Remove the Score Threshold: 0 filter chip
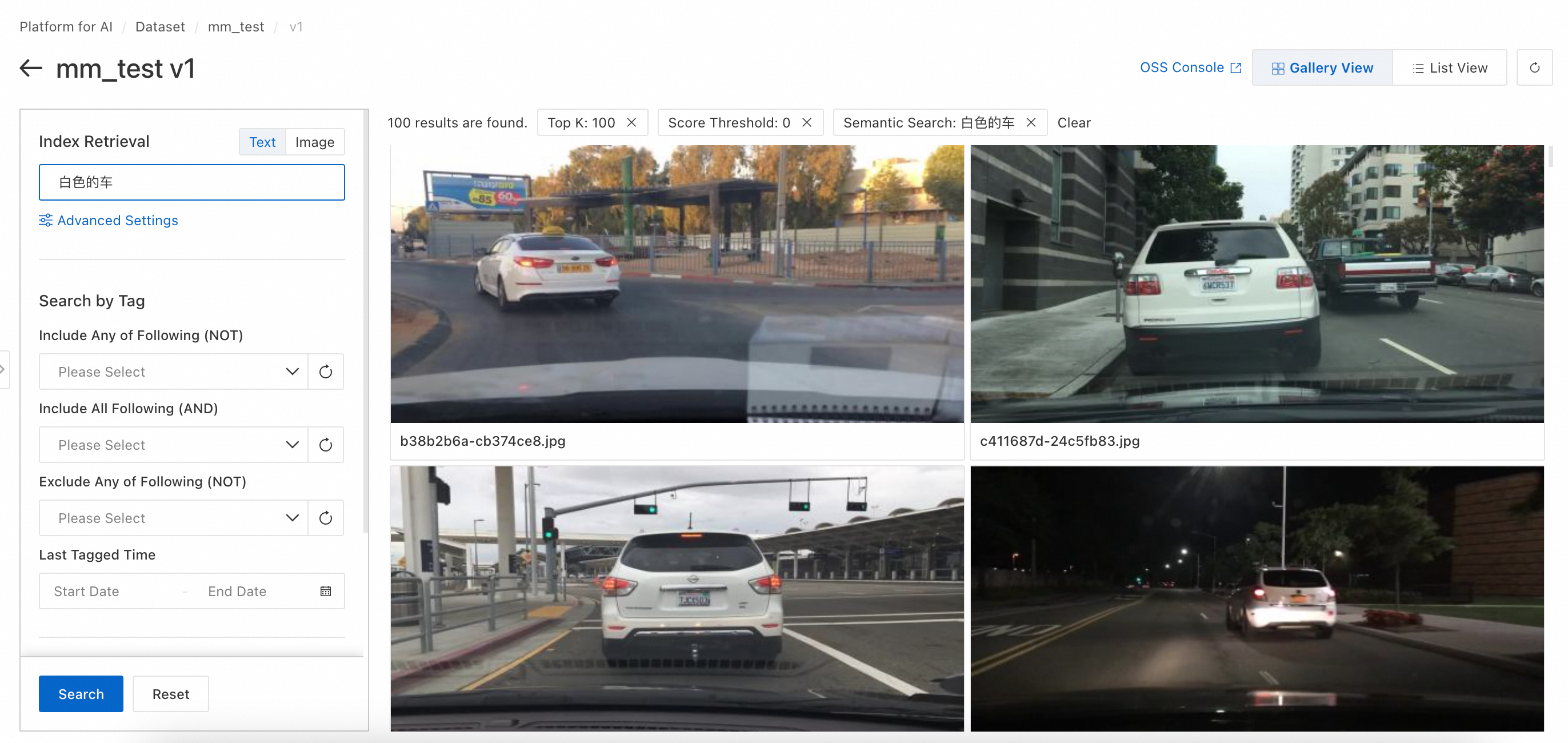Image resolution: width=1568 pixels, height=743 pixels. click(x=806, y=122)
